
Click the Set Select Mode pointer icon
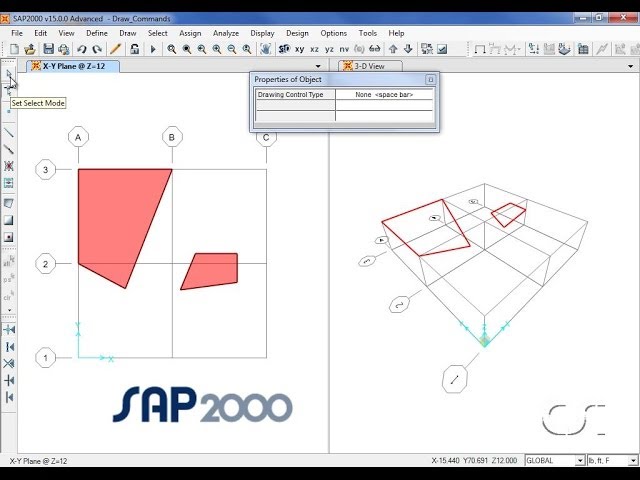9,74
